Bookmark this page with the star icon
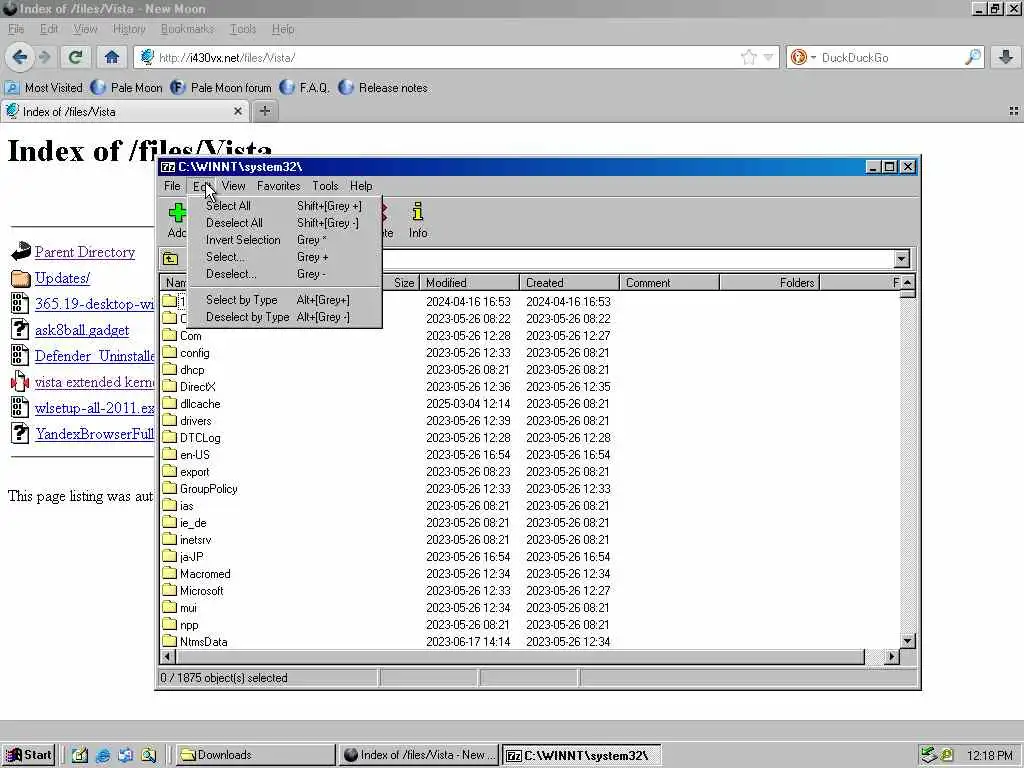The image size is (1024, 768). point(748,57)
